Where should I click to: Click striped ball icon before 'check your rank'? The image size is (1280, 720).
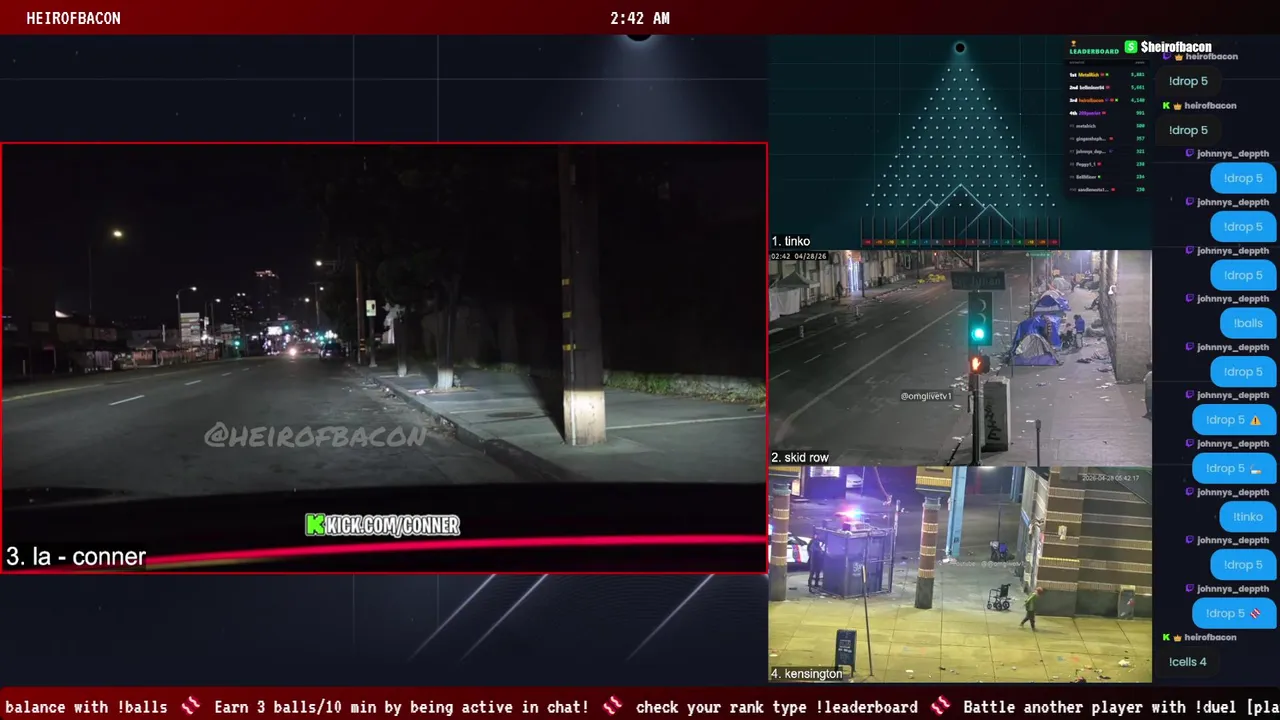pos(612,707)
